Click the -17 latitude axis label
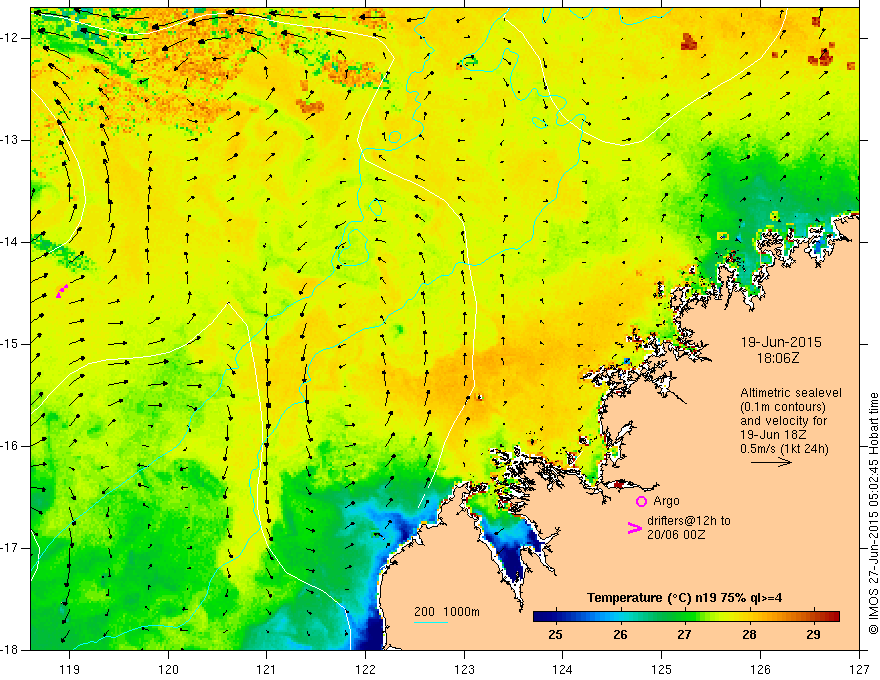 point(11,548)
